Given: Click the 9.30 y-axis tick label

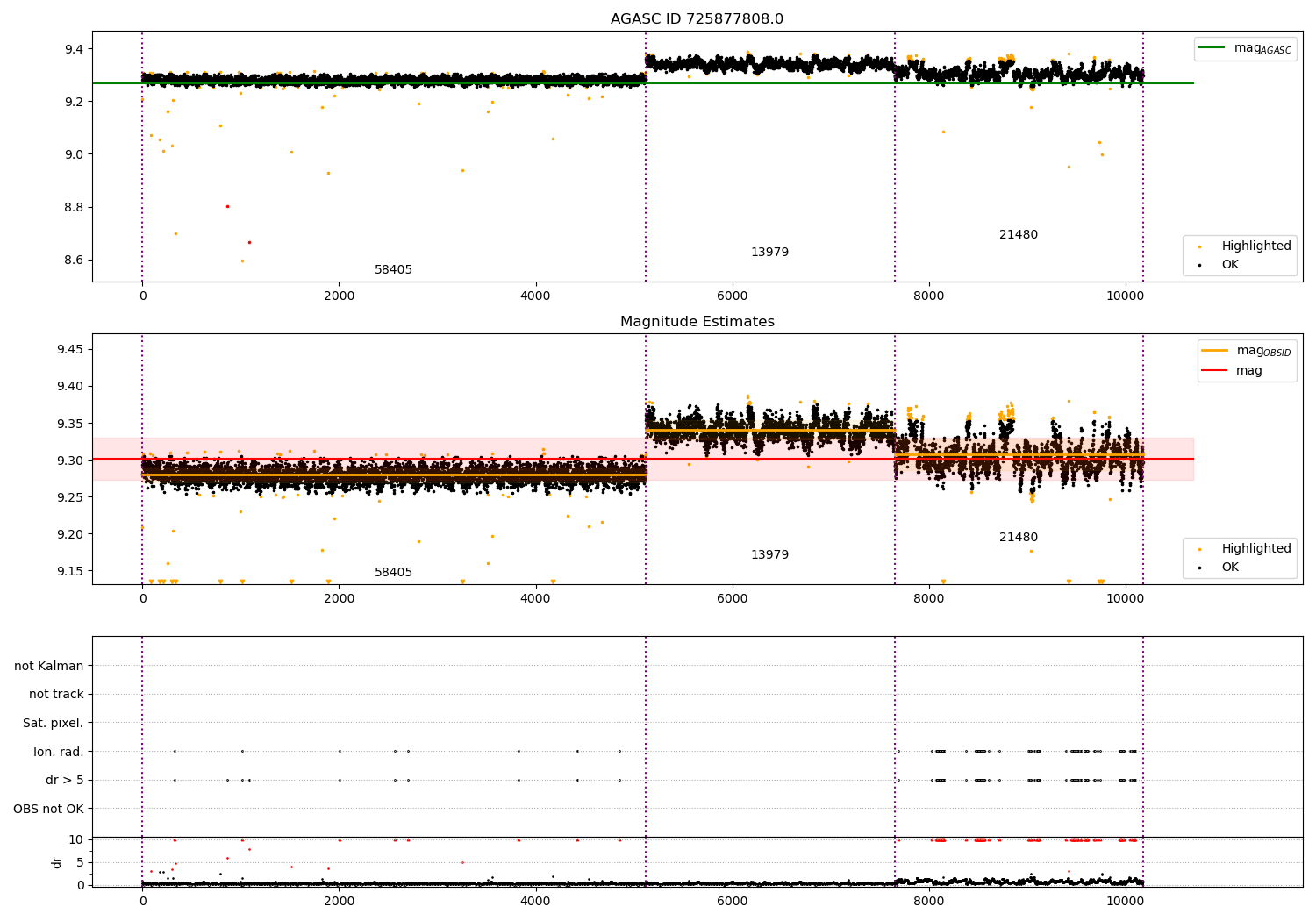Looking at the screenshot, I should click(71, 460).
